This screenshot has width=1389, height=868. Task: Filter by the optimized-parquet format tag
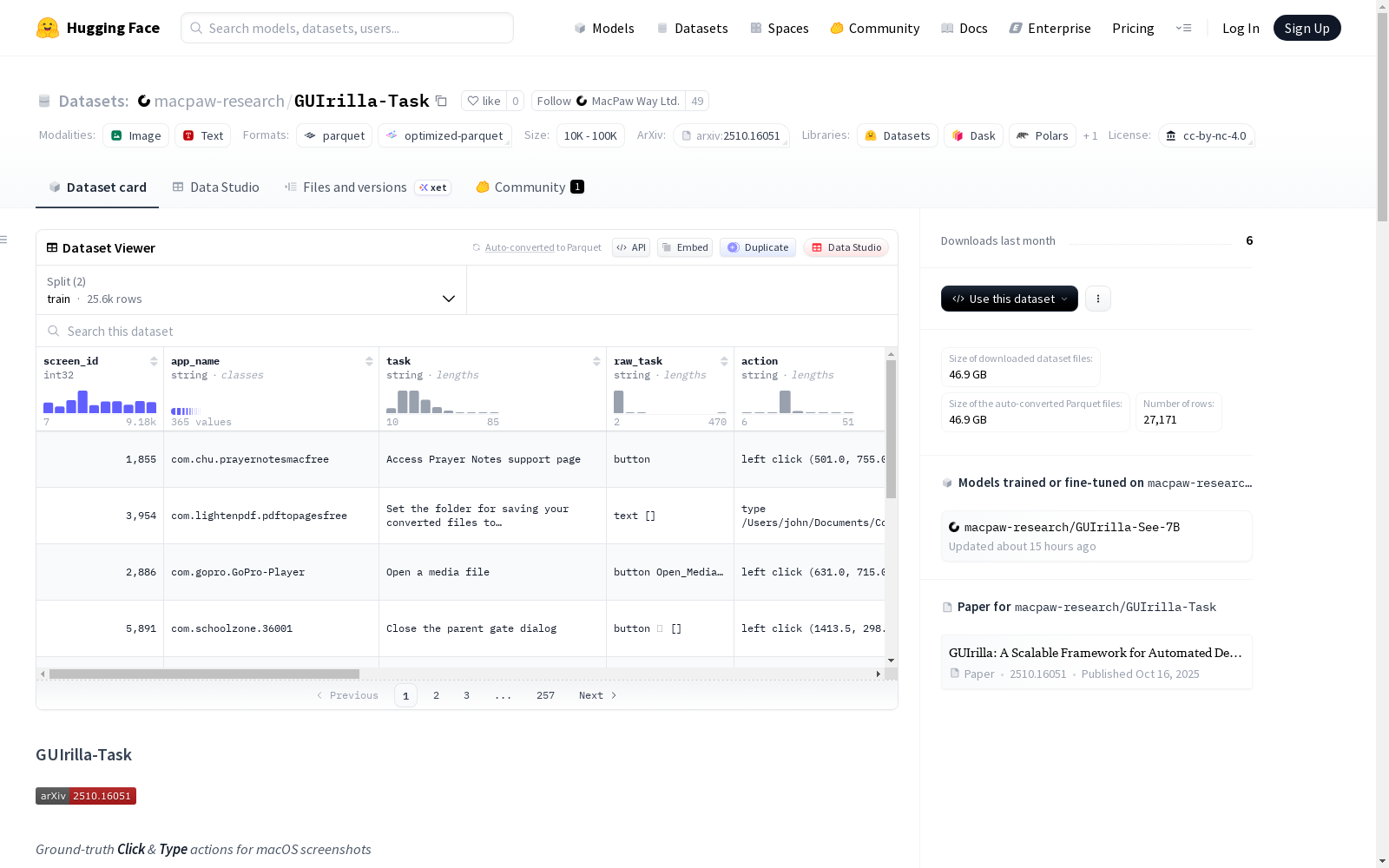pyautogui.click(x=444, y=135)
